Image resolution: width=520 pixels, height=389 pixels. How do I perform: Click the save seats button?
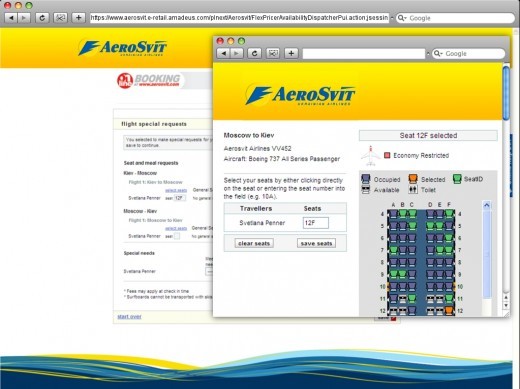316,243
